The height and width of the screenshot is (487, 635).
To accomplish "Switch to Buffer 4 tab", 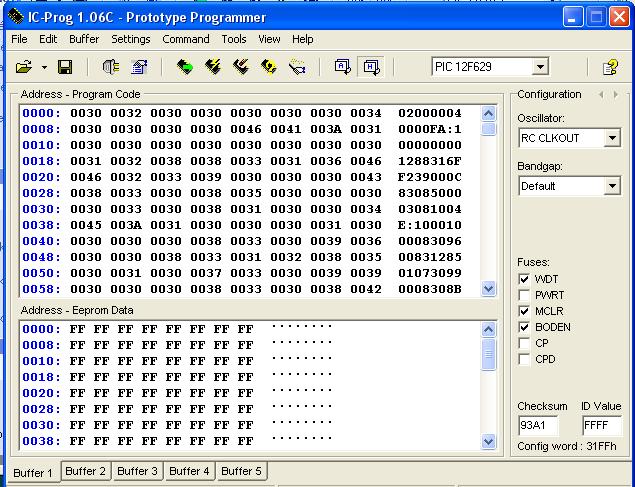I will coord(189,471).
